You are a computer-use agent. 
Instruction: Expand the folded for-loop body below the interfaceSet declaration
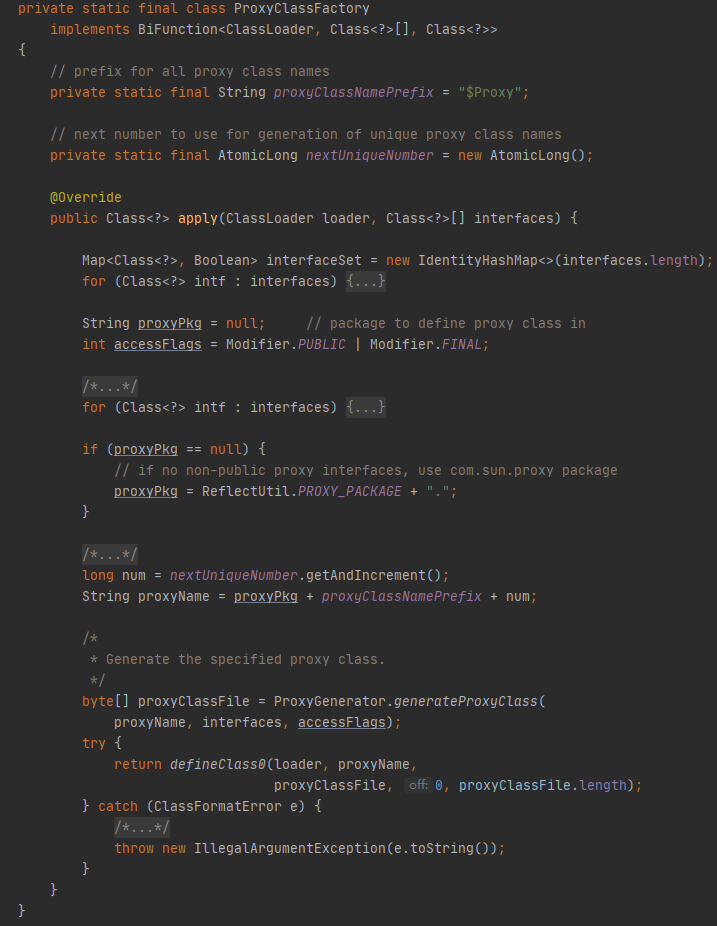coord(366,281)
